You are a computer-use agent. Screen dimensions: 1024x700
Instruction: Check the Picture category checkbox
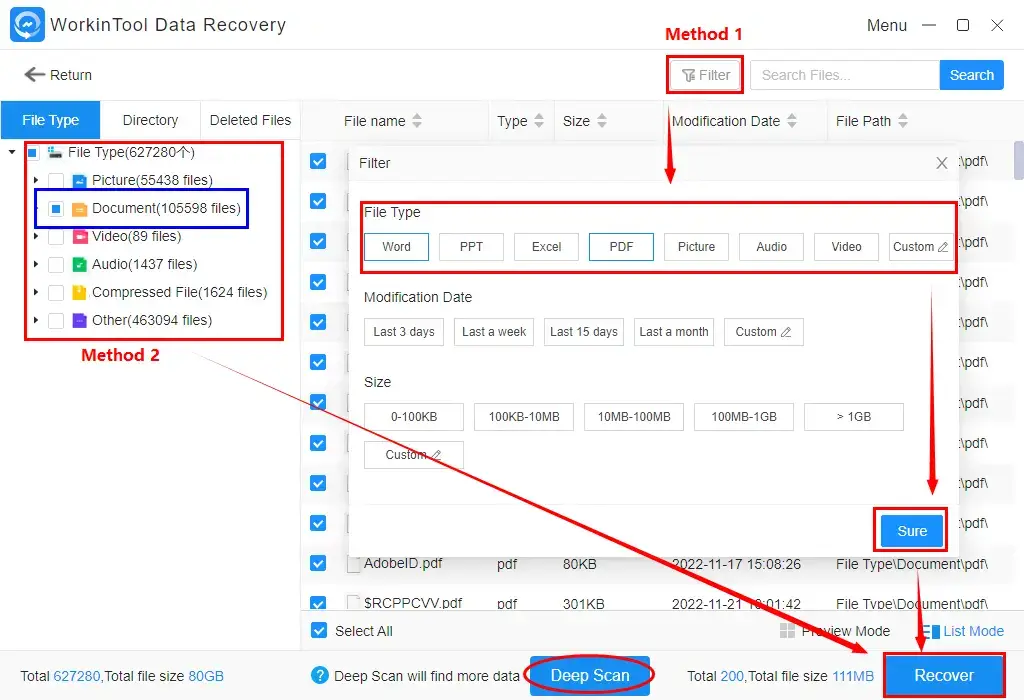(x=56, y=181)
